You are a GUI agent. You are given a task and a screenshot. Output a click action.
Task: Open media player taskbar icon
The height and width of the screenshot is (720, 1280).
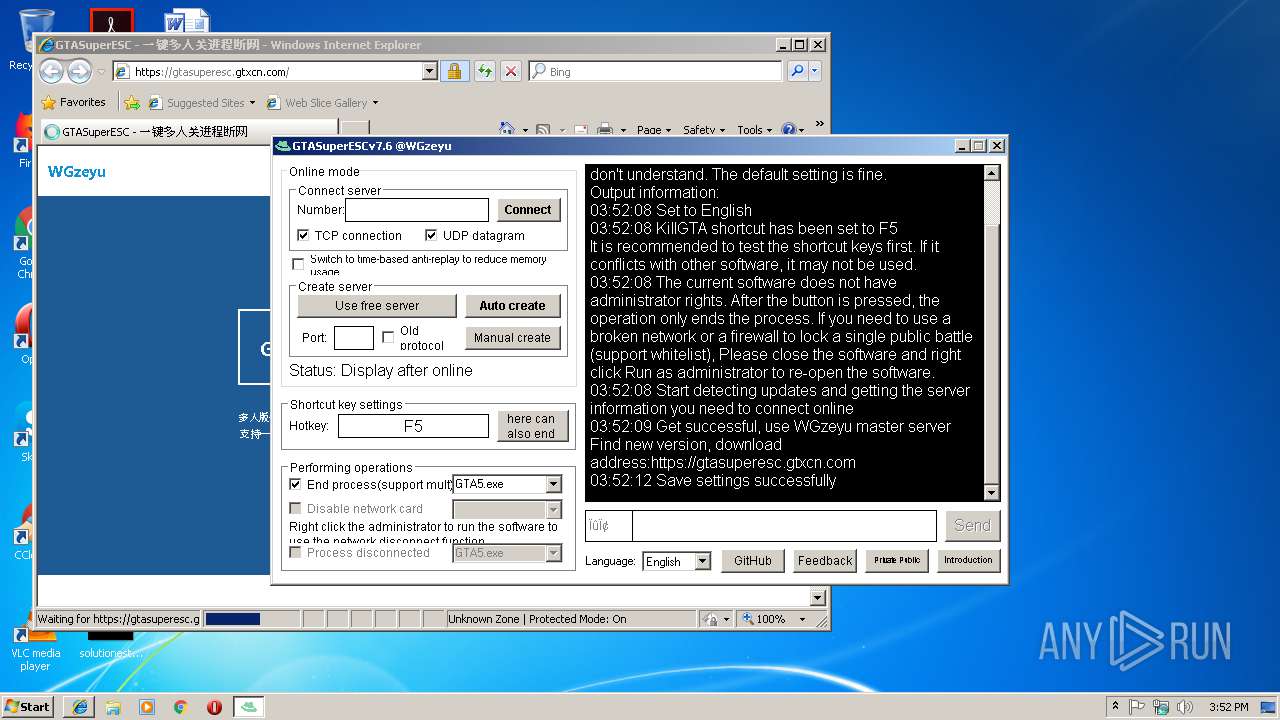click(146, 706)
